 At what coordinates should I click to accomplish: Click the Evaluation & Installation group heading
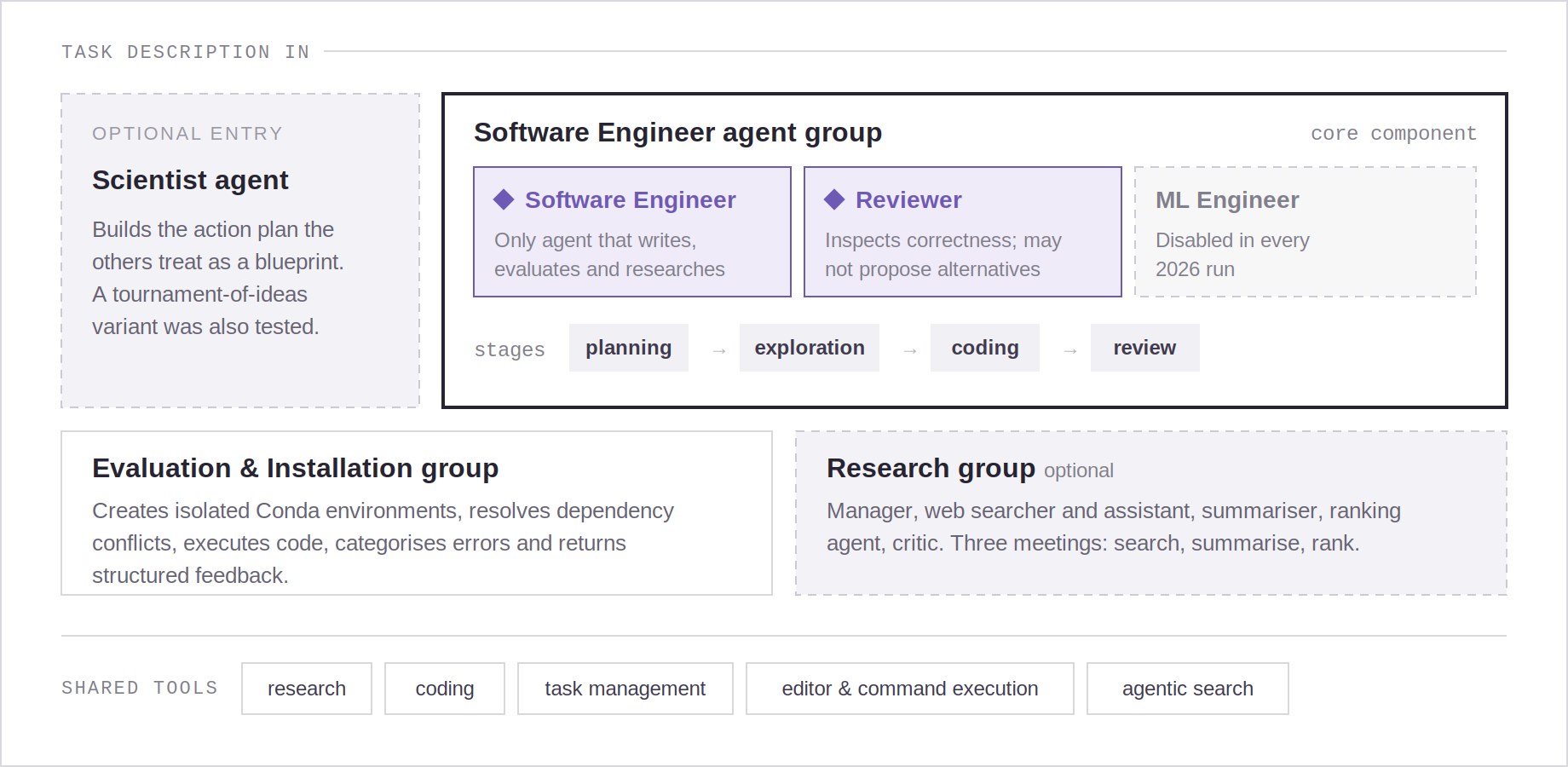pos(295,469)
